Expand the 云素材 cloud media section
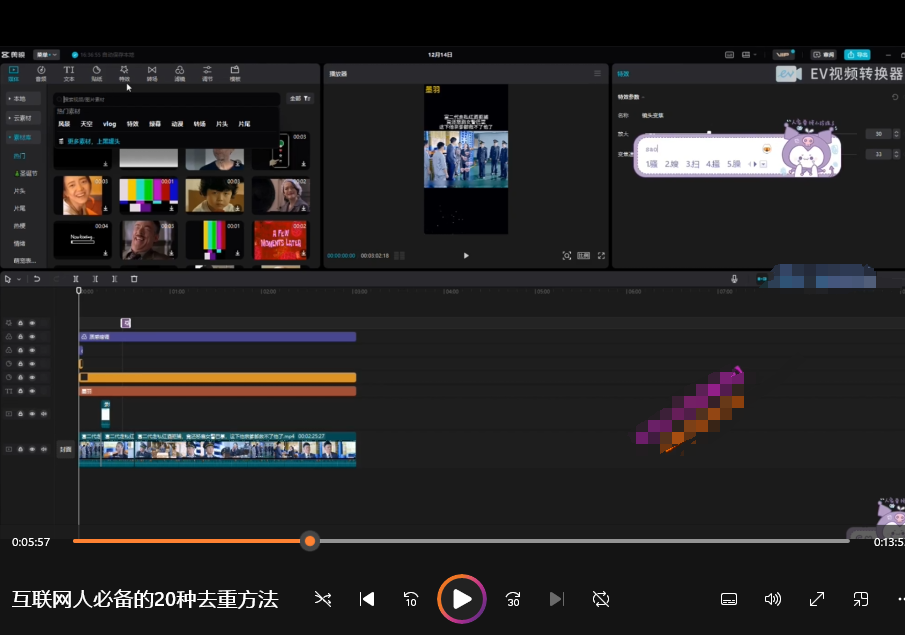 pyautogui.click(x=23, y=118)
